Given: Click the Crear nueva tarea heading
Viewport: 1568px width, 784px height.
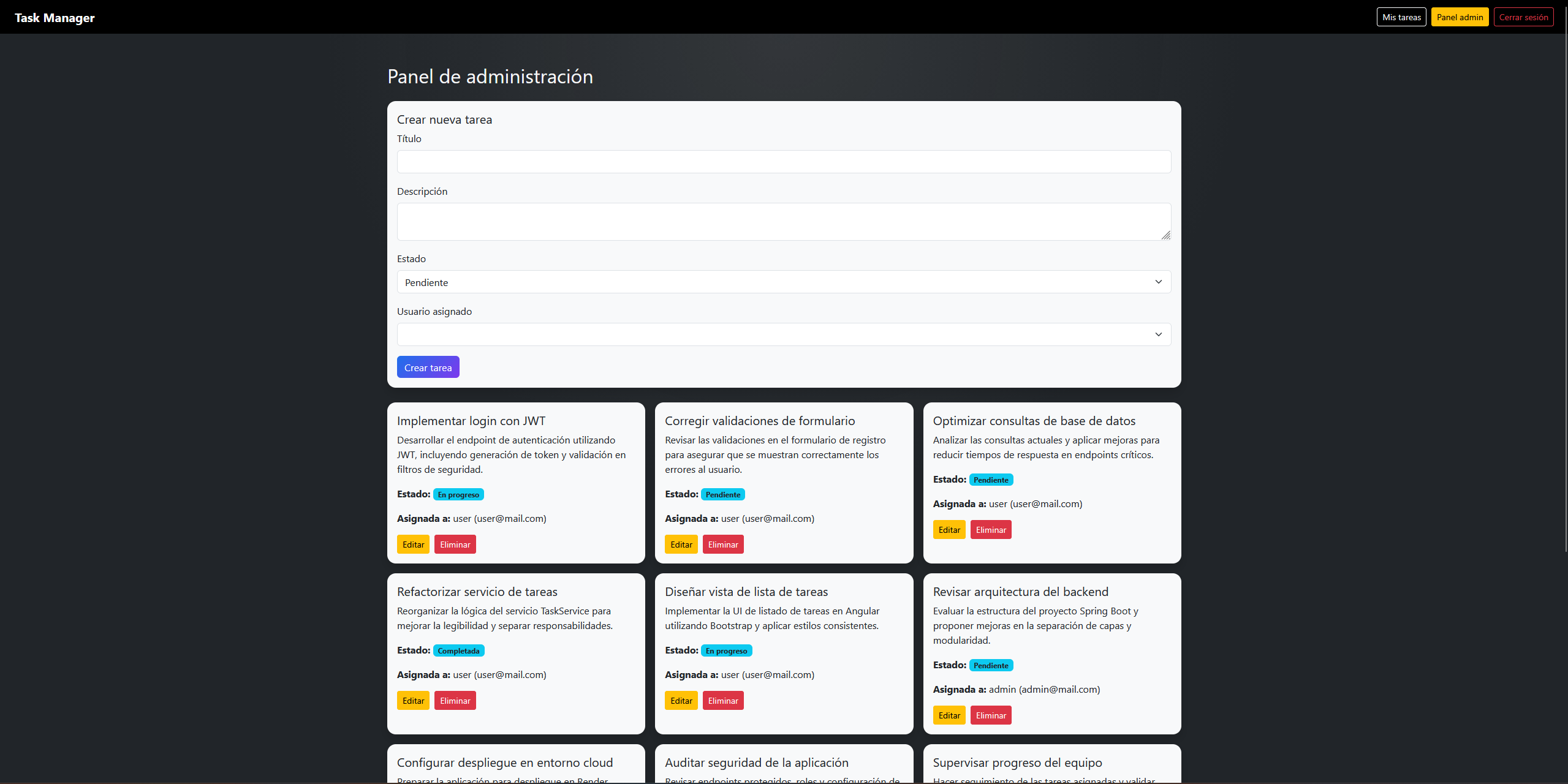Looking at the screenshot, I should pyautogui.click(x=444, y=119).
